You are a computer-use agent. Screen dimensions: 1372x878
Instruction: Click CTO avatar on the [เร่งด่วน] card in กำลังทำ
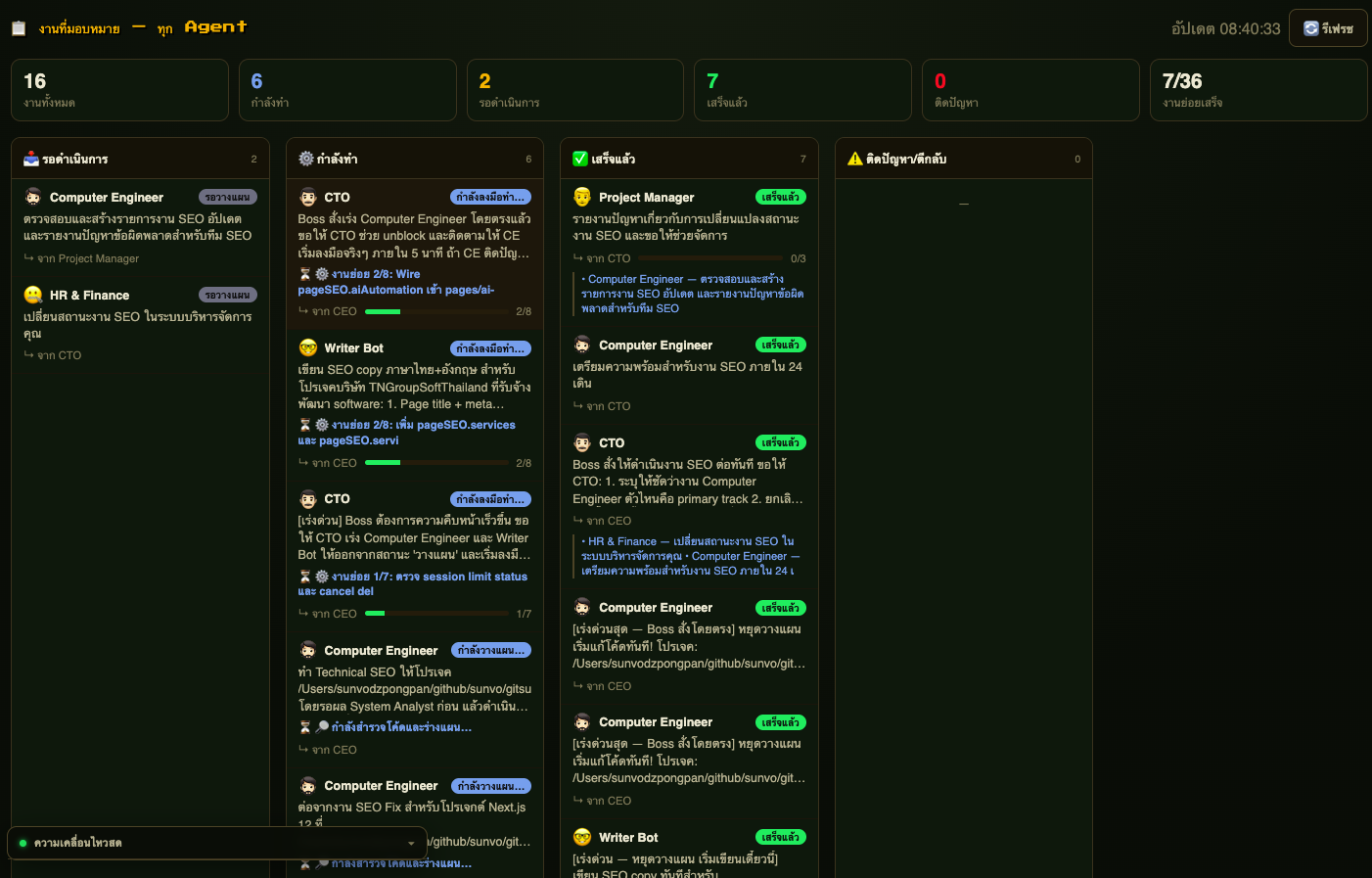(308, 498)
